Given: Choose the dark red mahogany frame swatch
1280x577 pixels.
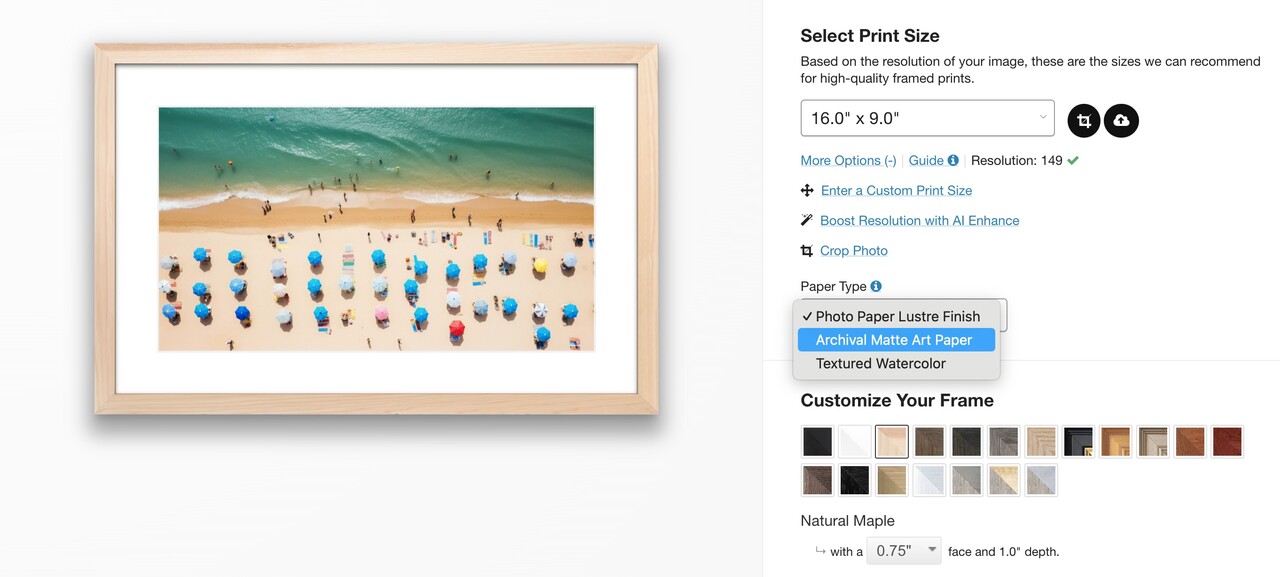Looking at the screenshot, I should pyautogui.click(x=1227, y=441).
